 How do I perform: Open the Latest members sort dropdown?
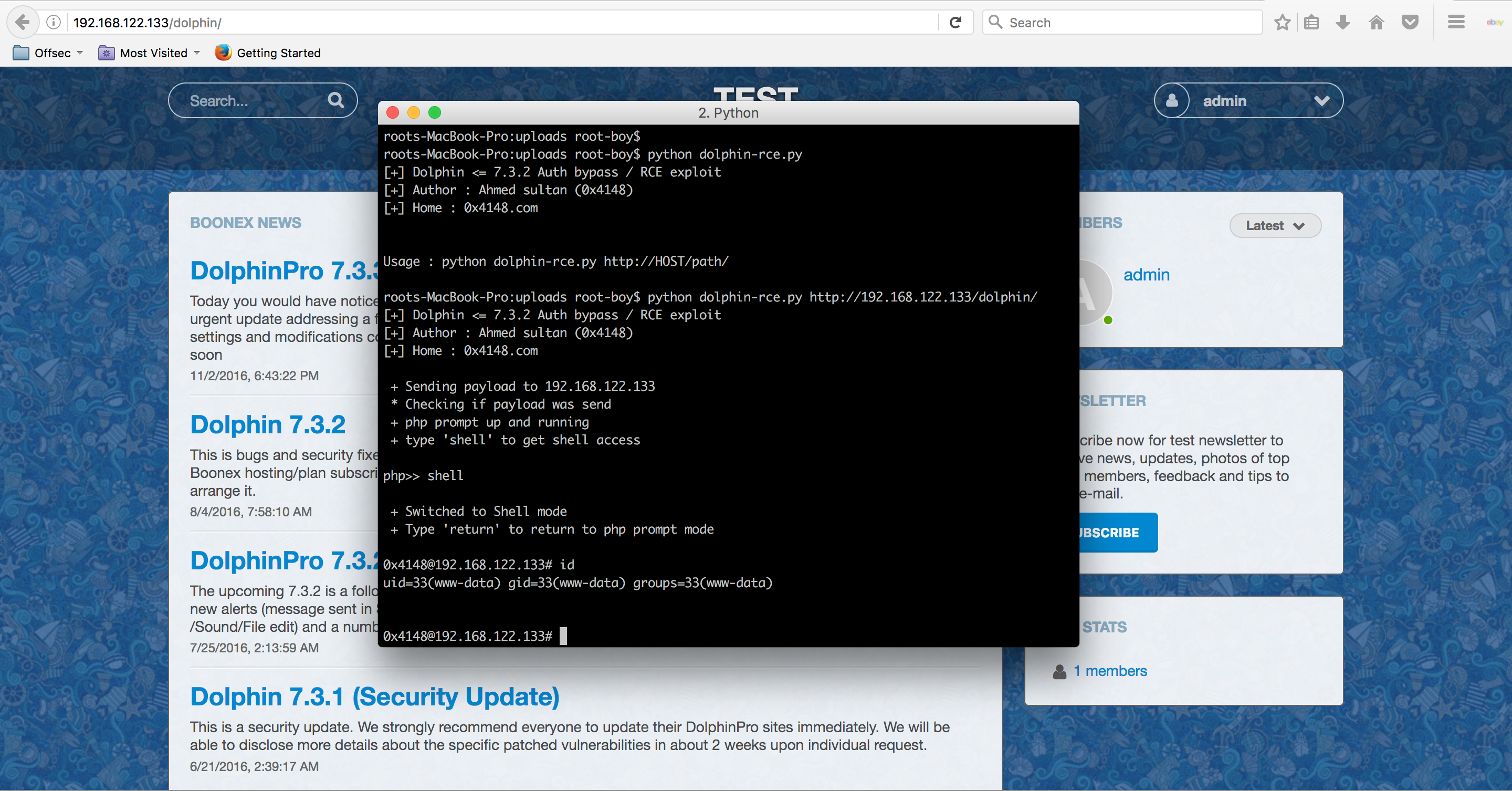pyautogui.click(x=1275, y=225)
